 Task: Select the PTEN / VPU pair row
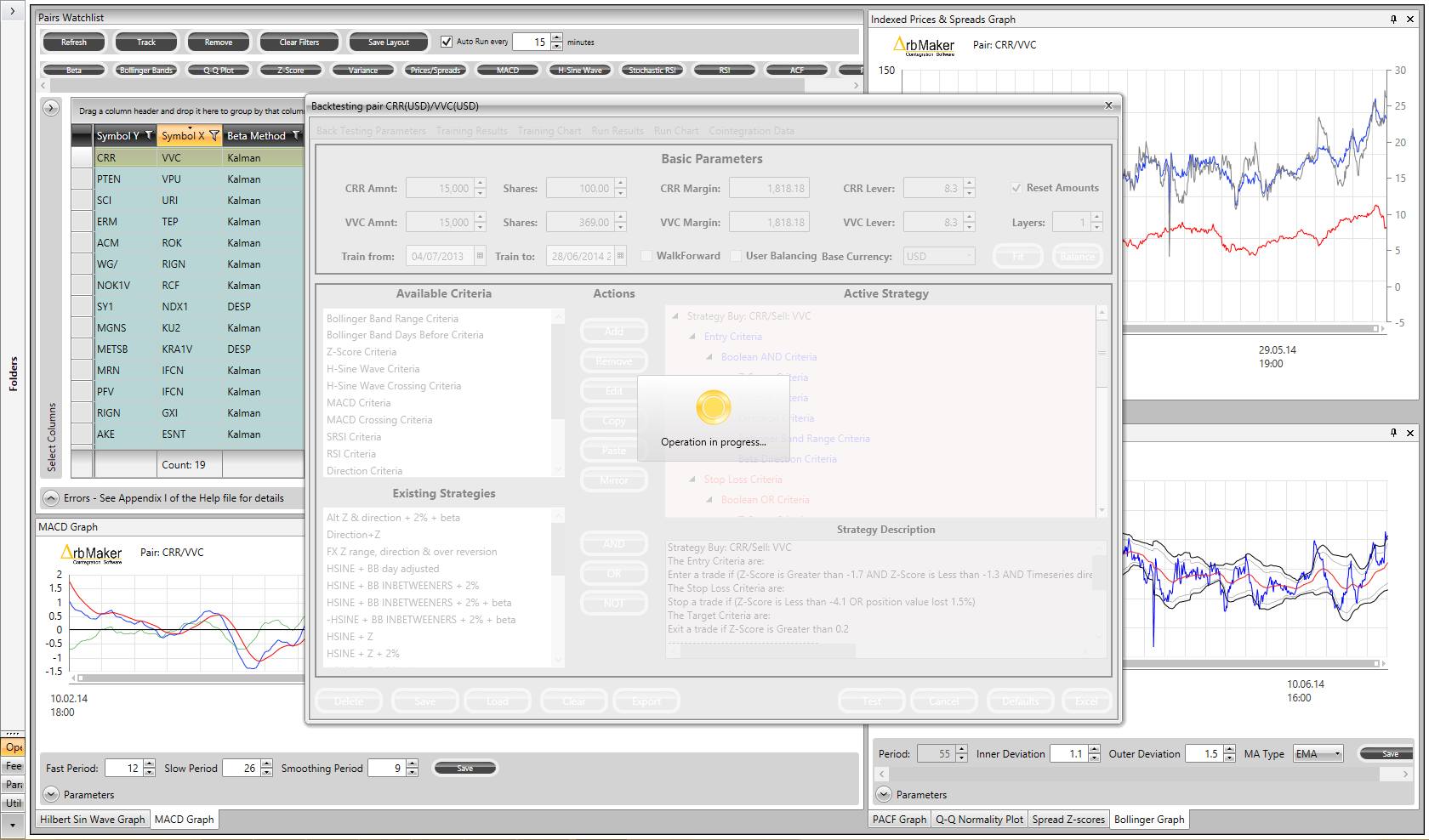pos(187,179)
